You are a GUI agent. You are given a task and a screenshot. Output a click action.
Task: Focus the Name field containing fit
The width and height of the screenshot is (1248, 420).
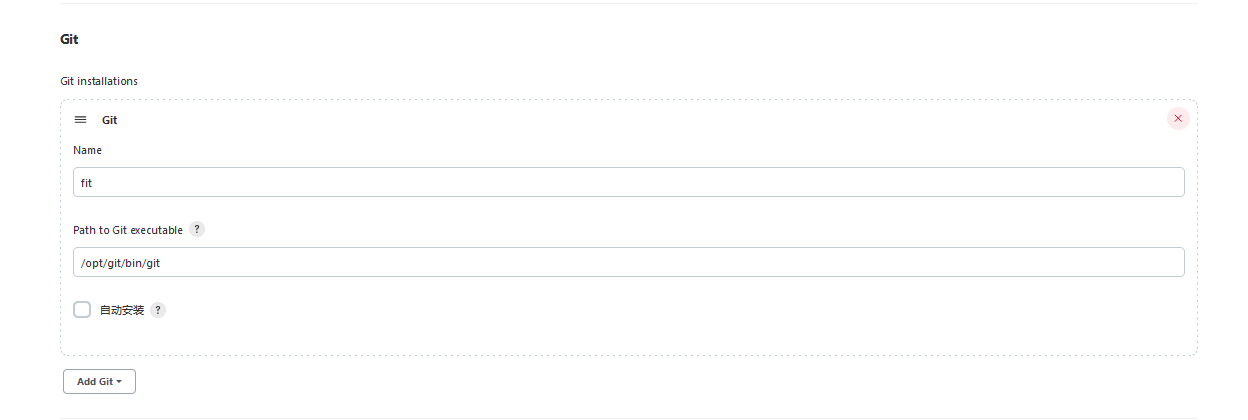(628, 182)
